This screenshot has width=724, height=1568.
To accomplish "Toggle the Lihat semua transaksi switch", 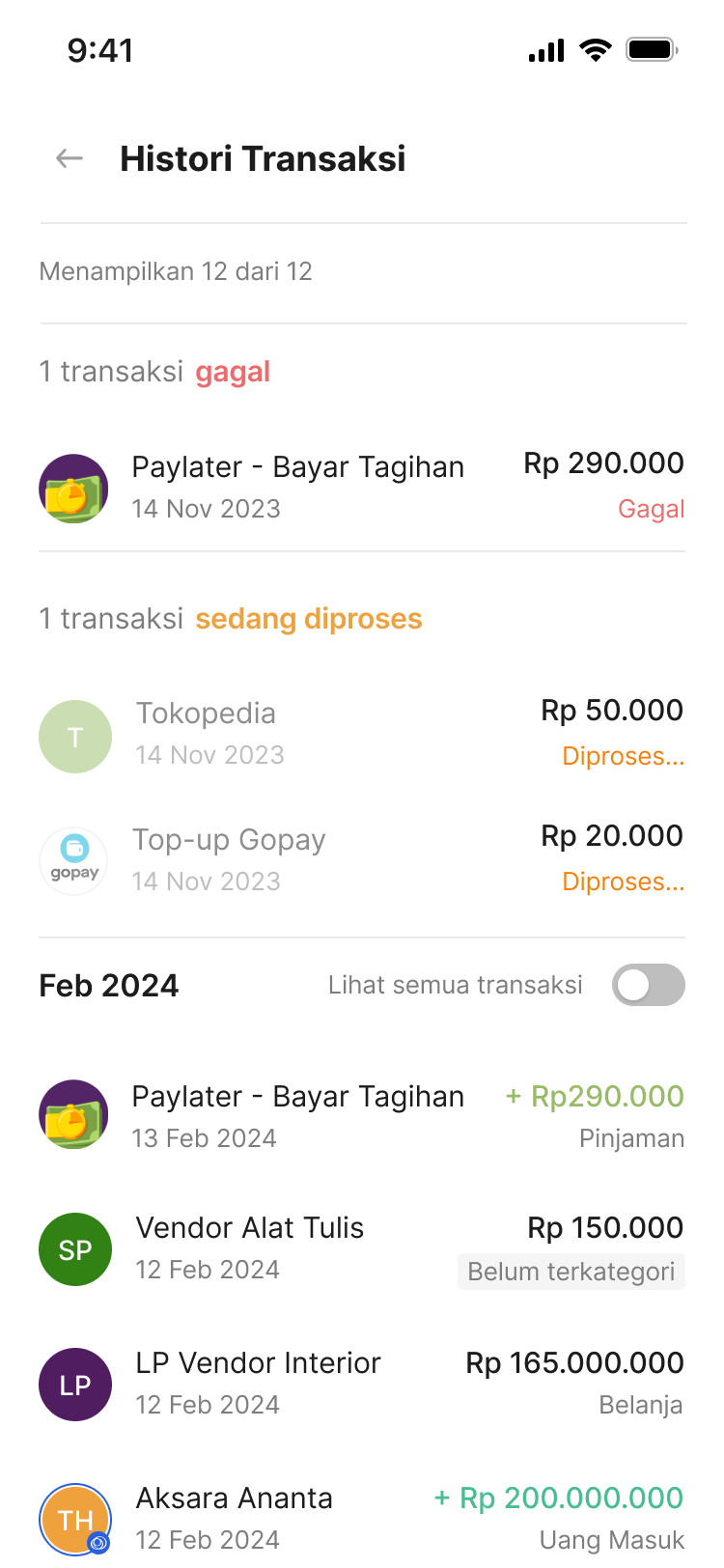I will (648, 985).
